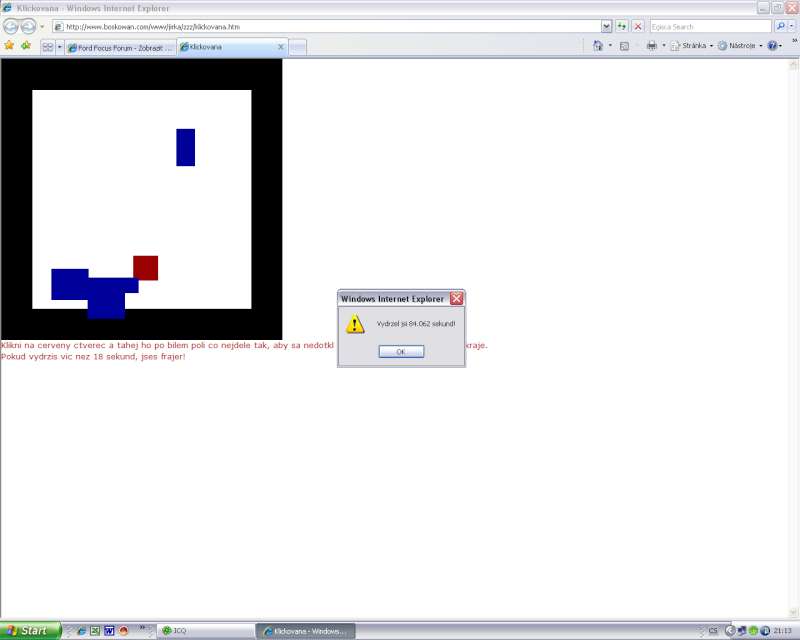This screenshot has width=800, height=640.
Task: Click the OK button in the alert
Action: point(401,352)
